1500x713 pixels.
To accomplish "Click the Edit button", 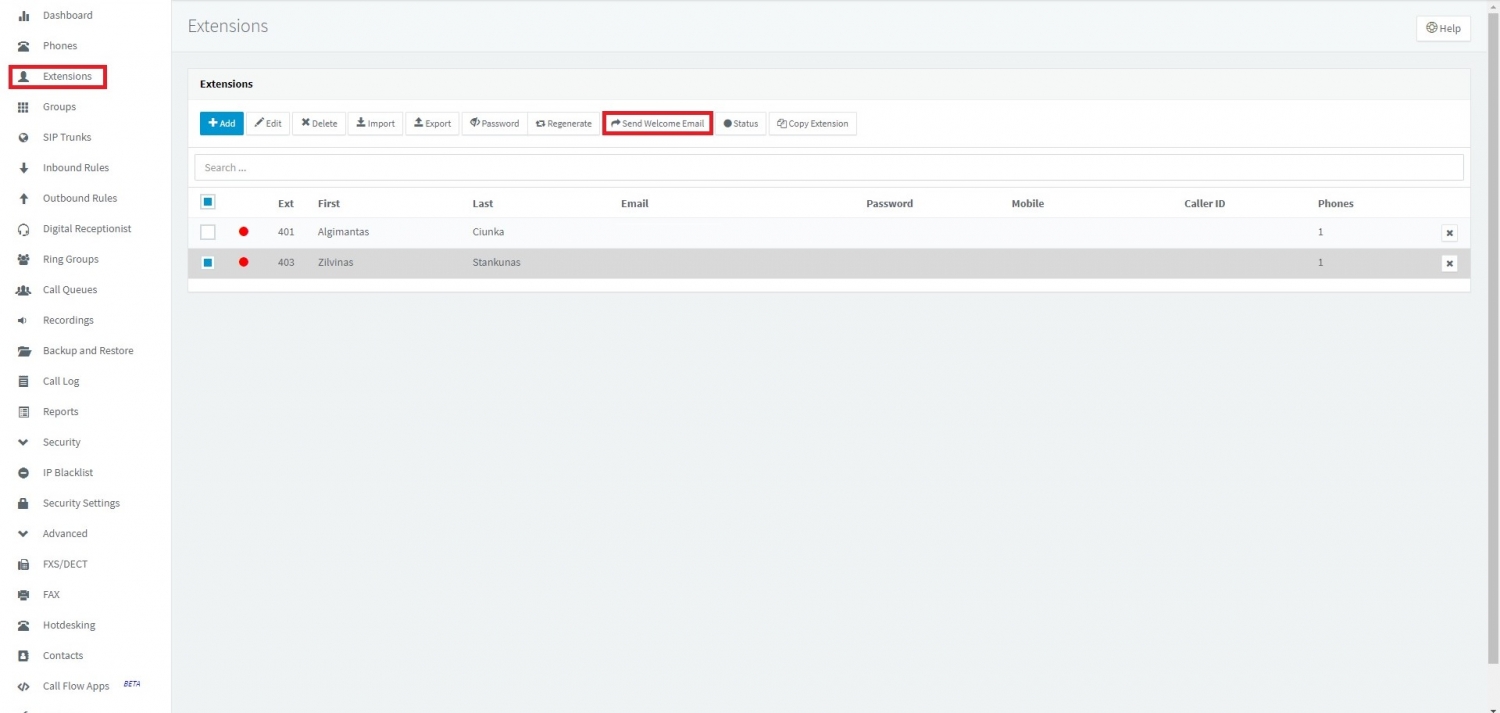I will click(268, 124).
